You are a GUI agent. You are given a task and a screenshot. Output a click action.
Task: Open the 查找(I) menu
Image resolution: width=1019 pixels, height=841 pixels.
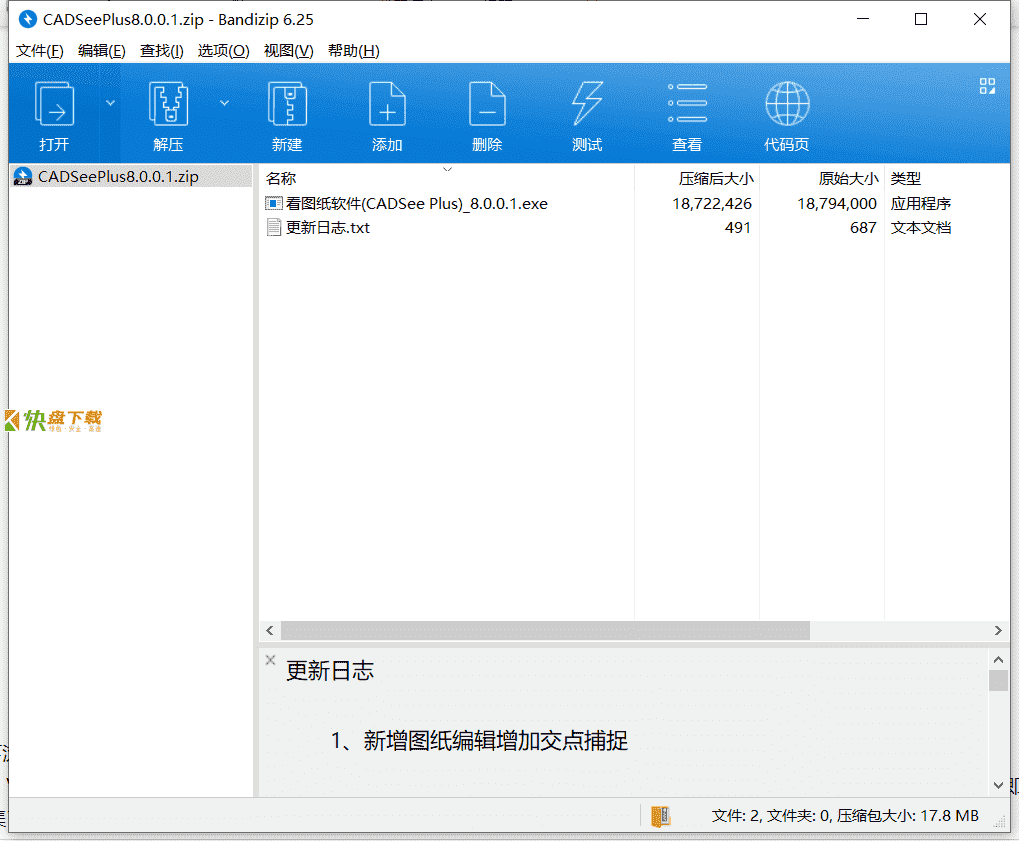(x=162, y=51)
